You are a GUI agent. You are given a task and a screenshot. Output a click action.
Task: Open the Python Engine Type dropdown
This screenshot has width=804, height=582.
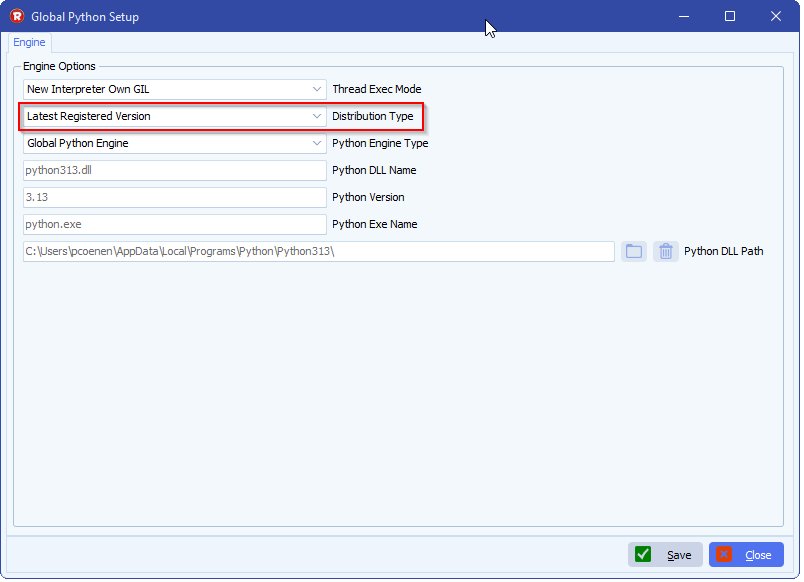point(174,143)
